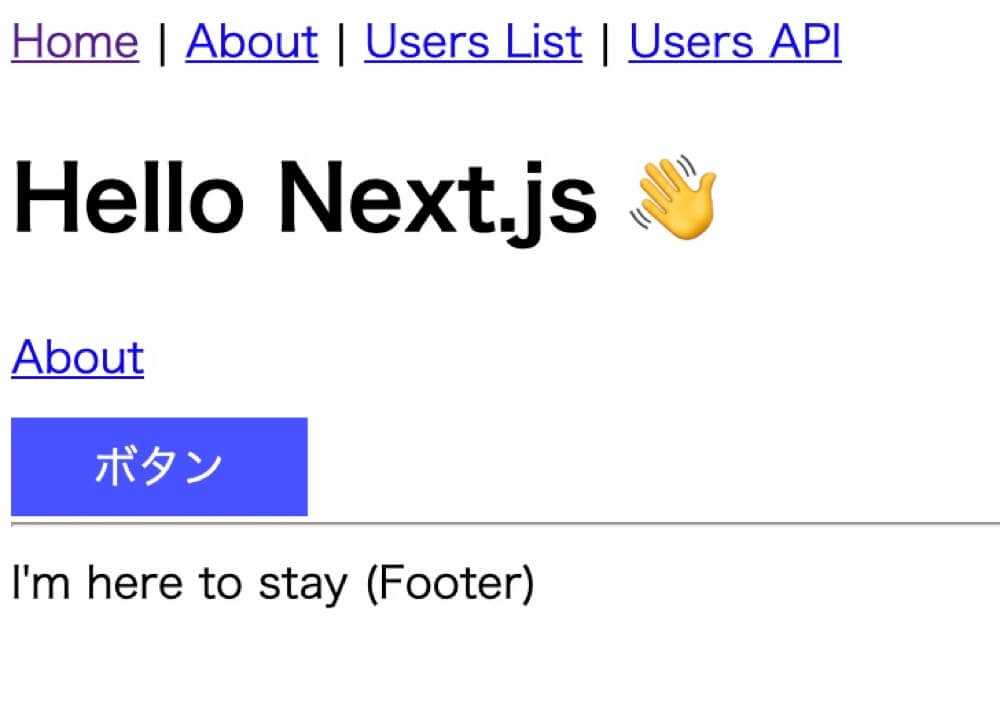Open the About link in top navigation
The image size is (1000, 725).
251,42
